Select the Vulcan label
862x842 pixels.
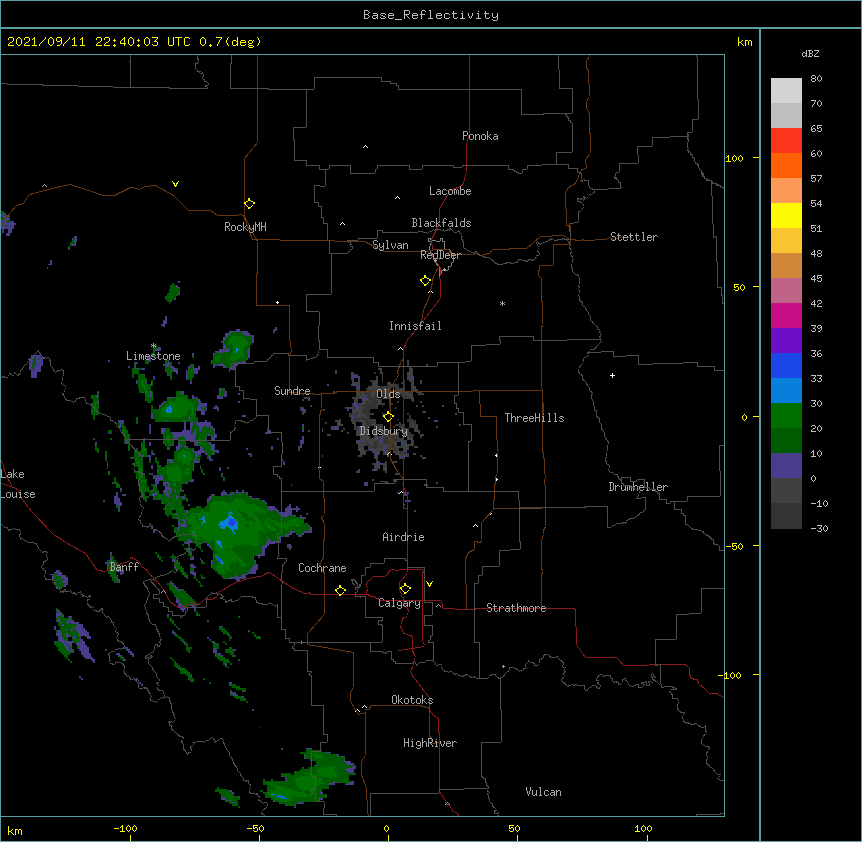click(x=543, y=792)
